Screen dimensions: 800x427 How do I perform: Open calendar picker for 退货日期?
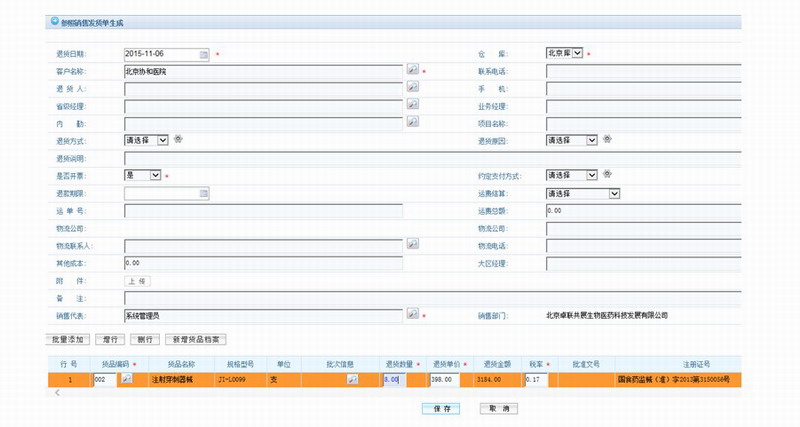204,53
